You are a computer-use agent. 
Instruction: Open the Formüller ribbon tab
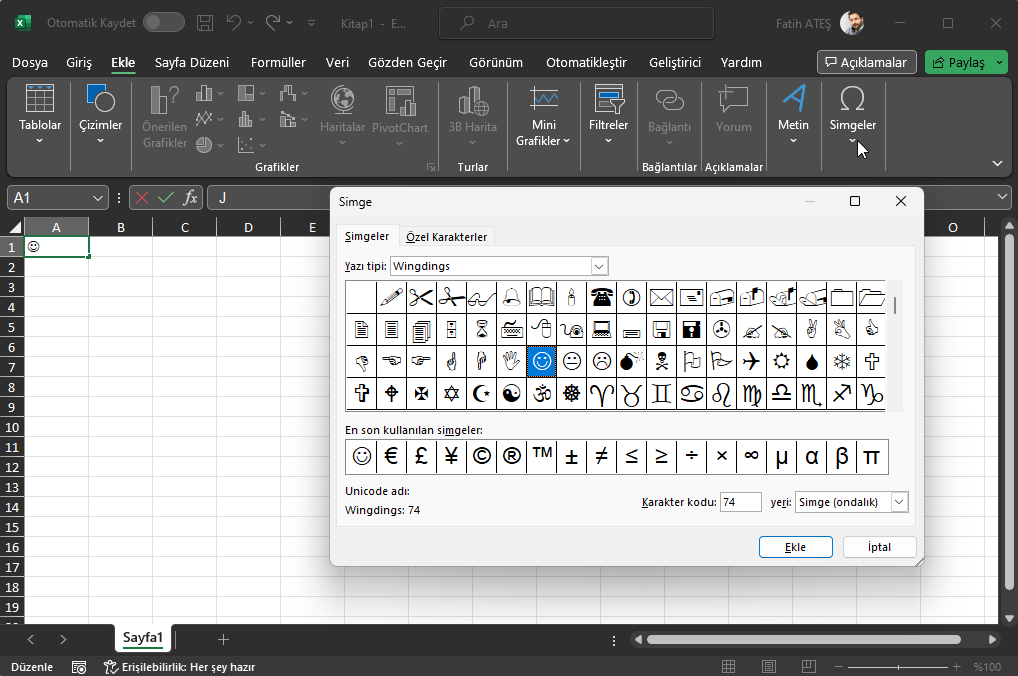[277, 62]
